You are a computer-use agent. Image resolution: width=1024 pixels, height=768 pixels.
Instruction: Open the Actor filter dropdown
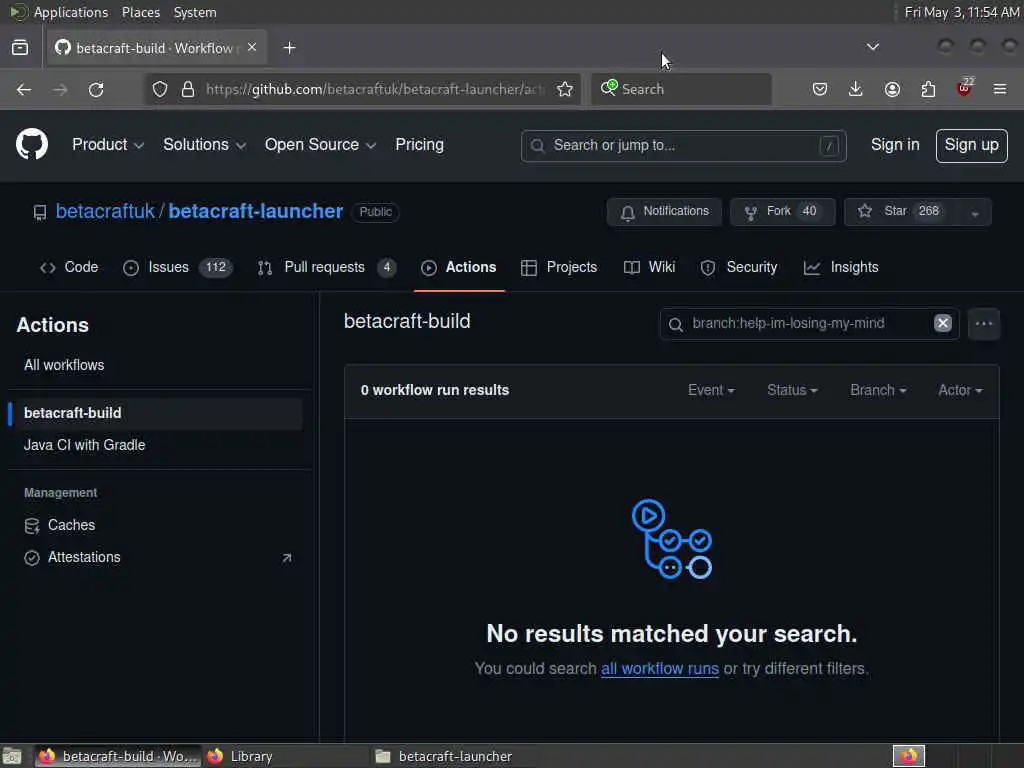pyautogui.click(x=960, y=391)
